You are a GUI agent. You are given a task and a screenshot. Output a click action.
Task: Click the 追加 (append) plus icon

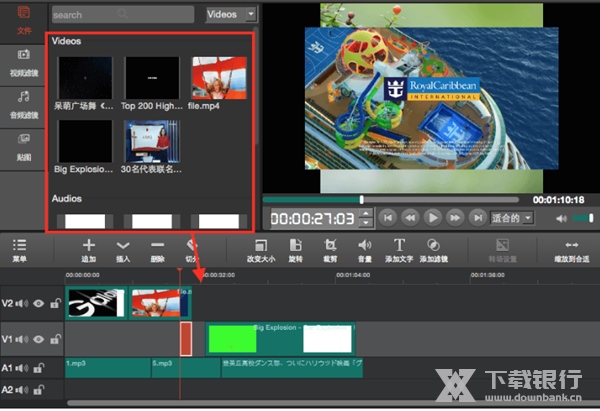tap(89, 246)
